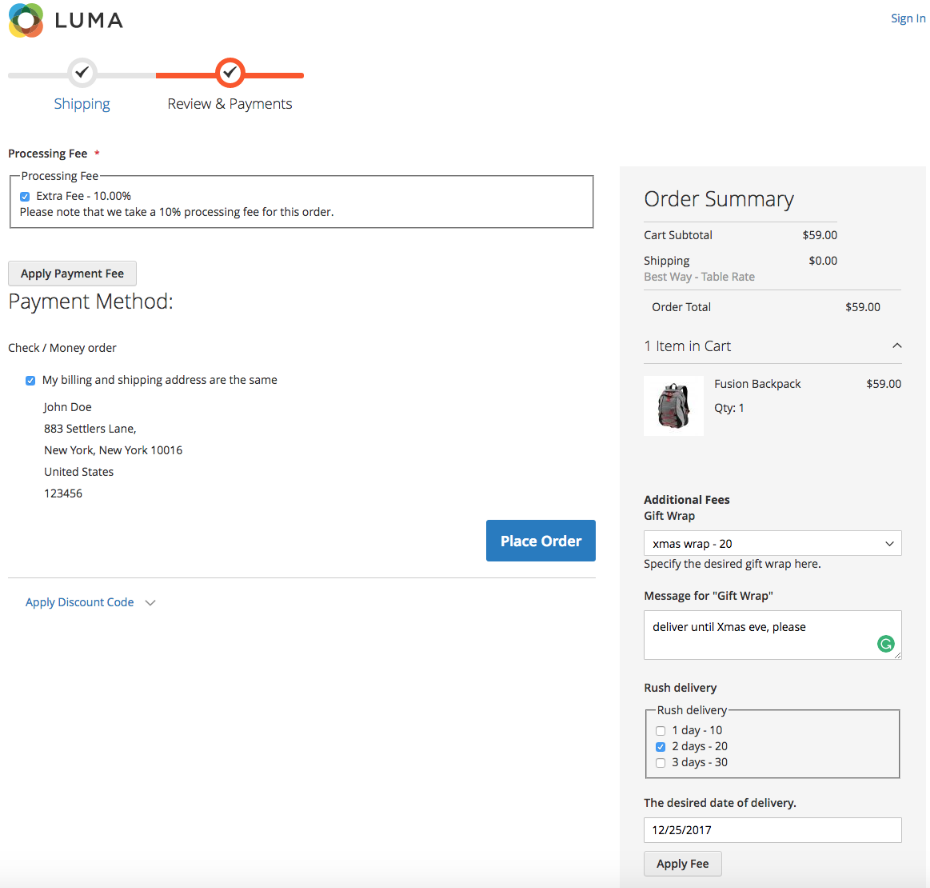The image size is (930, 888).
Task: Expand the Apply Discount Code section
Action: [90, 602]
